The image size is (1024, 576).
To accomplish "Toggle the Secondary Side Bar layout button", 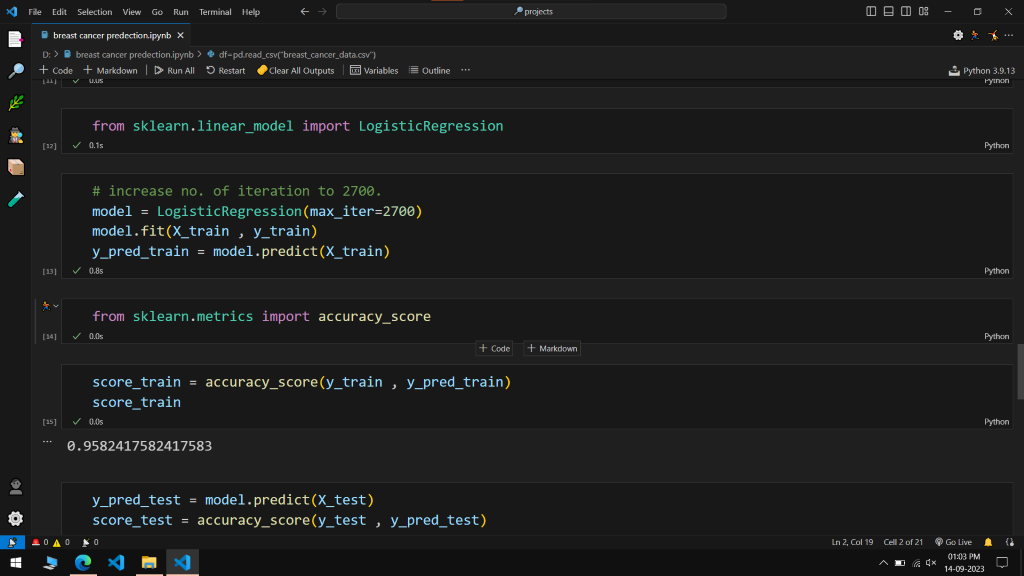I will pyautogui.click(x=906, y=12).
